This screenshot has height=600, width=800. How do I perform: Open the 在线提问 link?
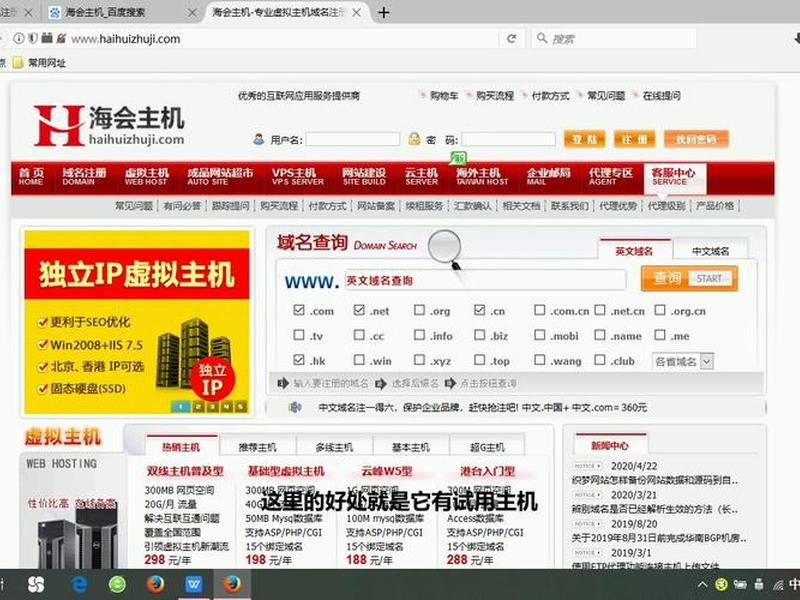[661, 95]
